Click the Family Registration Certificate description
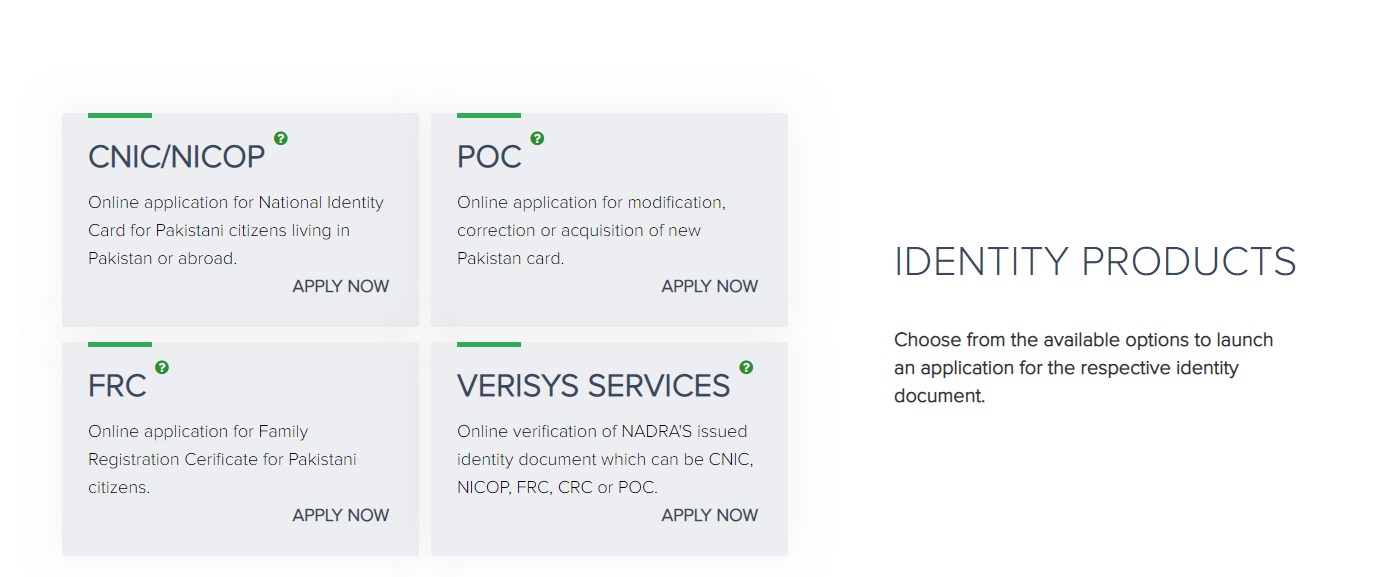 pos(222,459)
